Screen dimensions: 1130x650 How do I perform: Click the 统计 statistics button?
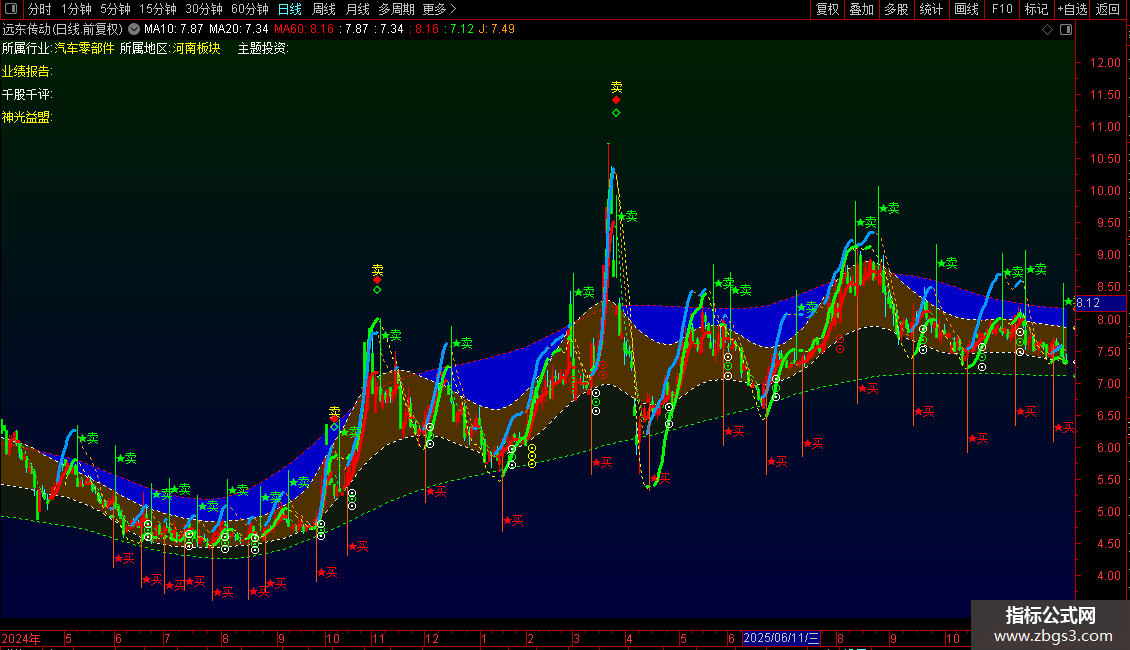930,9
